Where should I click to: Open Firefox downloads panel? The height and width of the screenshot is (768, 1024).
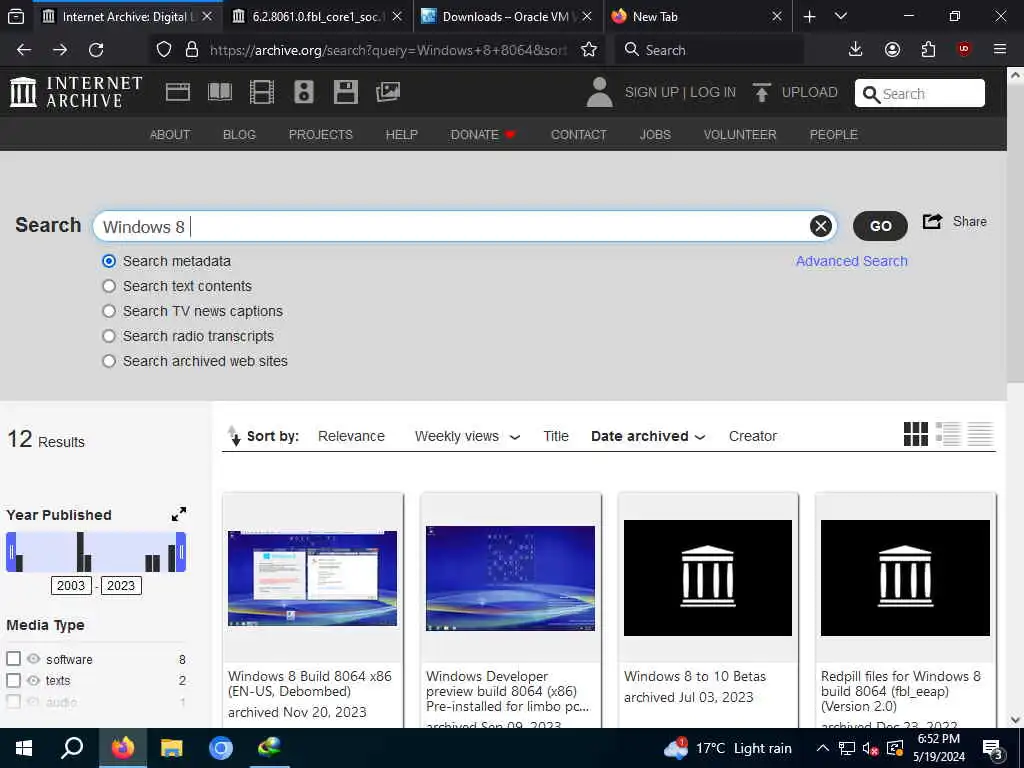856,50
